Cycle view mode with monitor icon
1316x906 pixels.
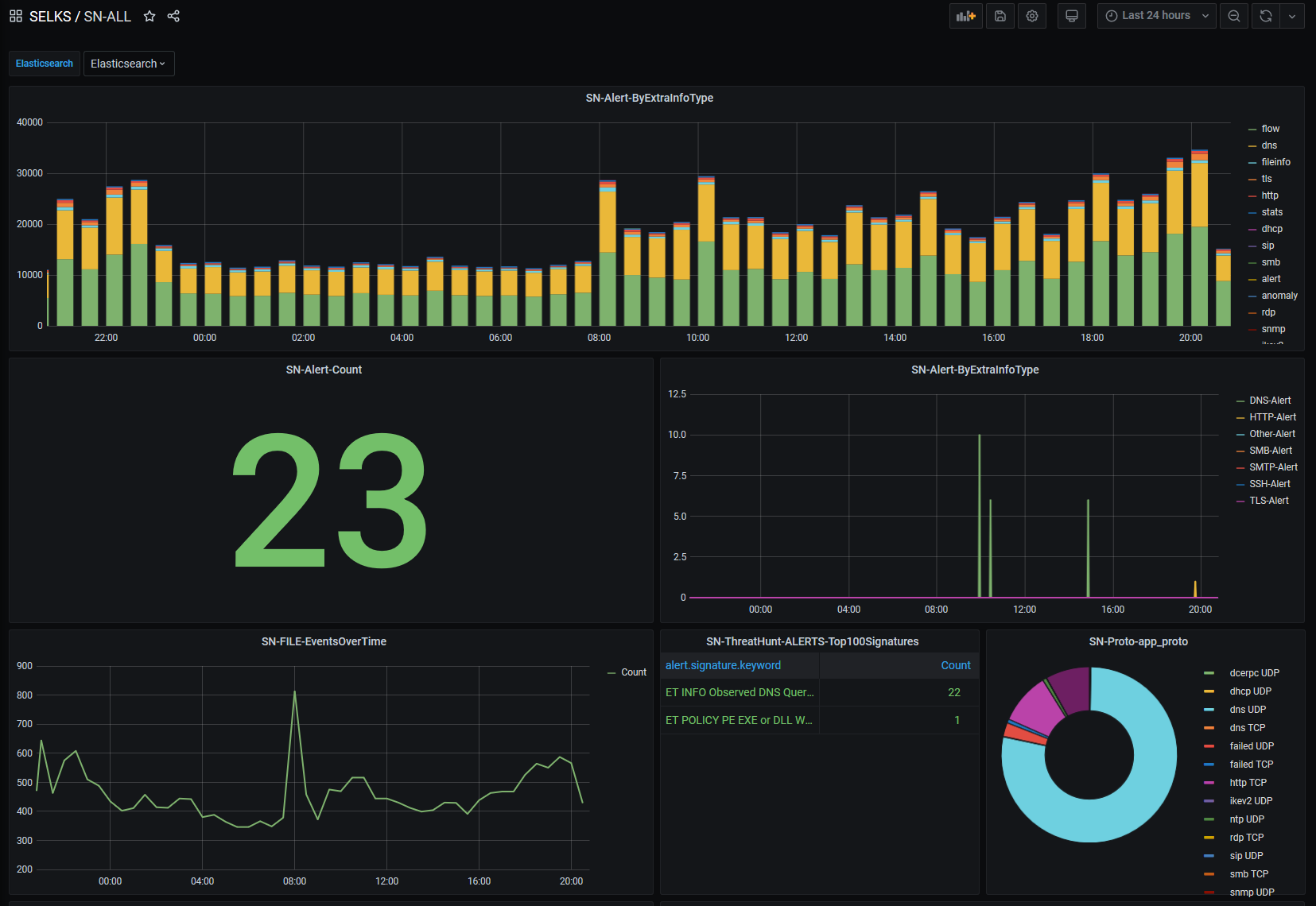point(1072,16)
